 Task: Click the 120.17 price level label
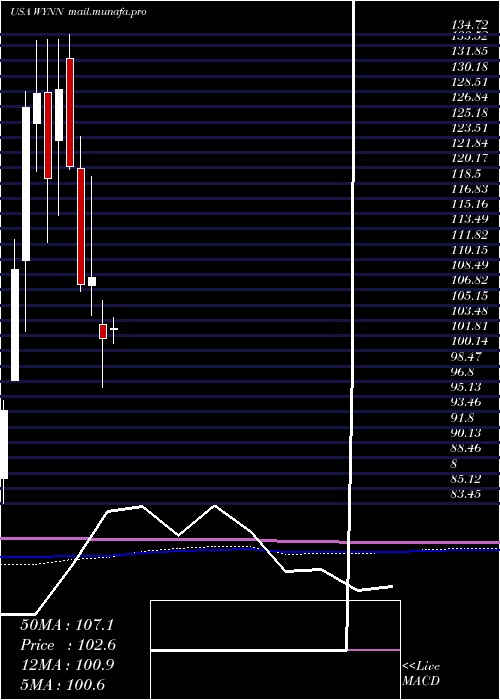(472, 158)
